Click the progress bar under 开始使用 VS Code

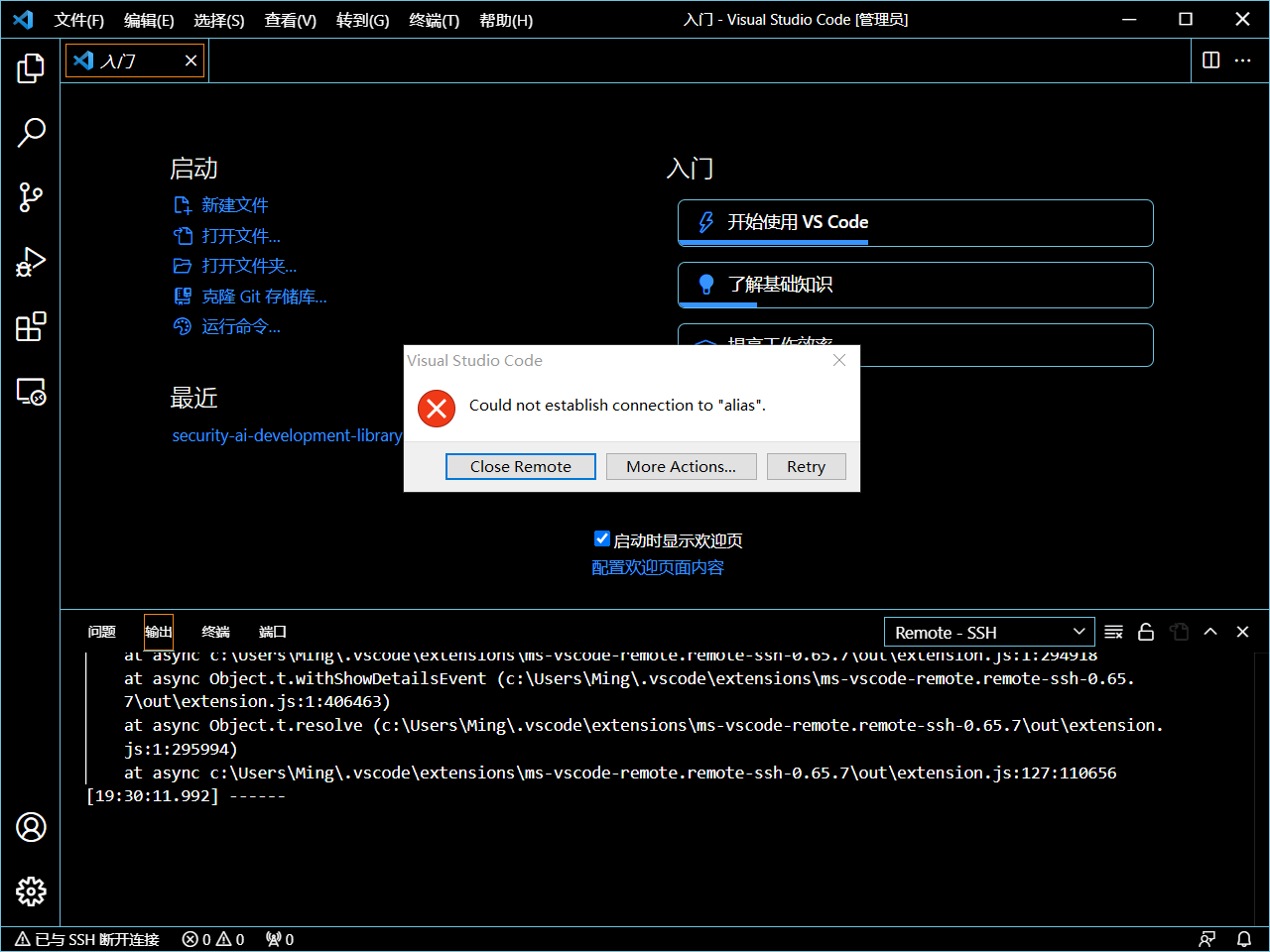pyautogui.click(x=772, y=242)
